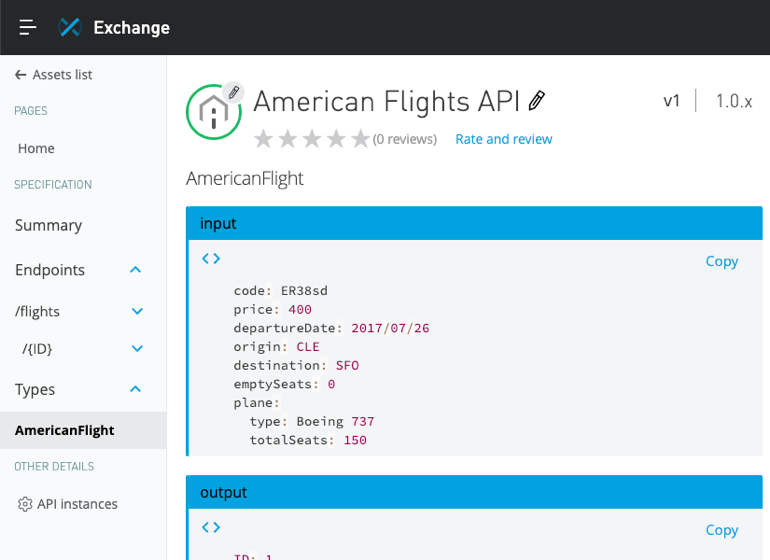The width and height of the screenshot is (770, 560).
Task: Rate the API five stars
Action: pyautogui.click(x=360, y=139)
